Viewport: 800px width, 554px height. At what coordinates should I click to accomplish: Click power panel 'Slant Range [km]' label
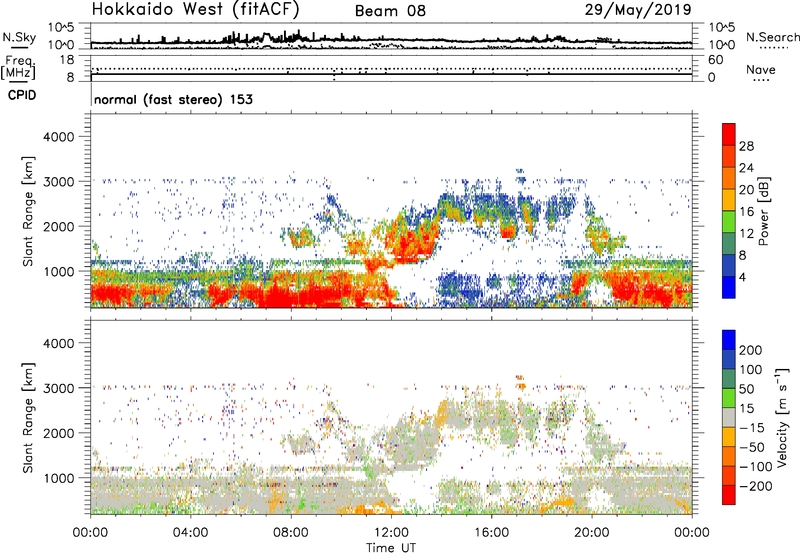(28, 211)
